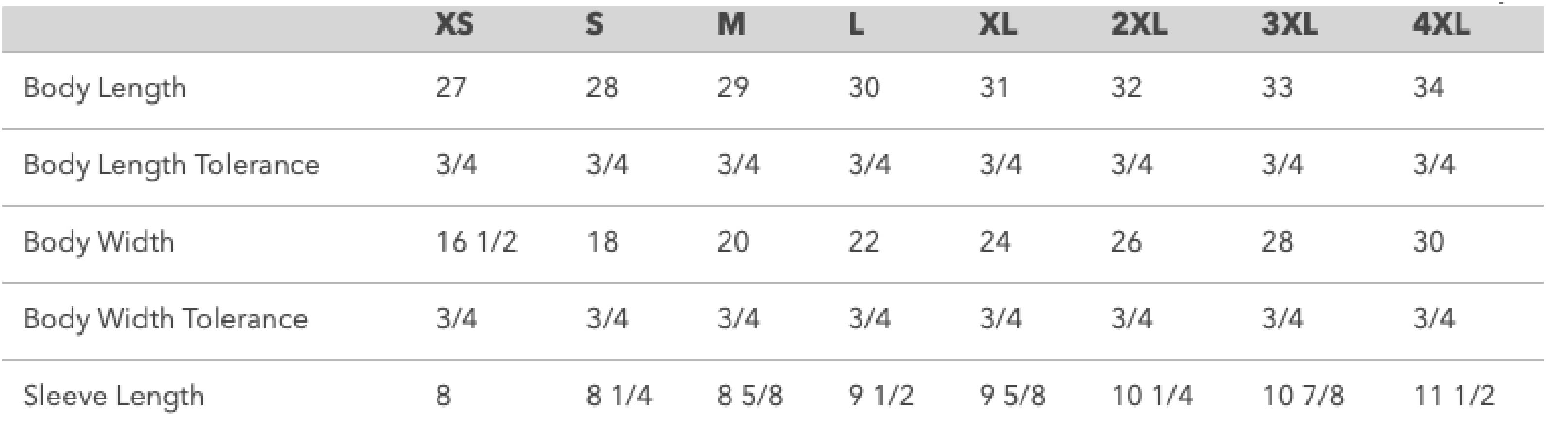Click body length value 27 for XS
The height and width of the screenshot is (434, 1568).
[x=451, y=88]
